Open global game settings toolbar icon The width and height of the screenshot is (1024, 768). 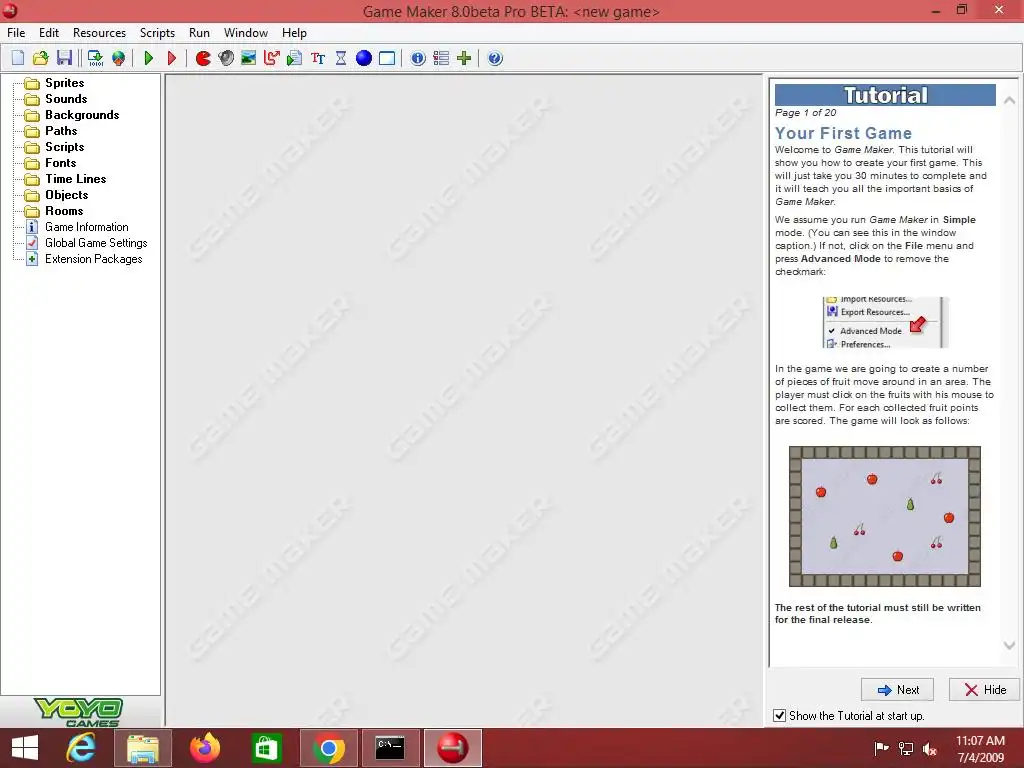coord(441,58)
